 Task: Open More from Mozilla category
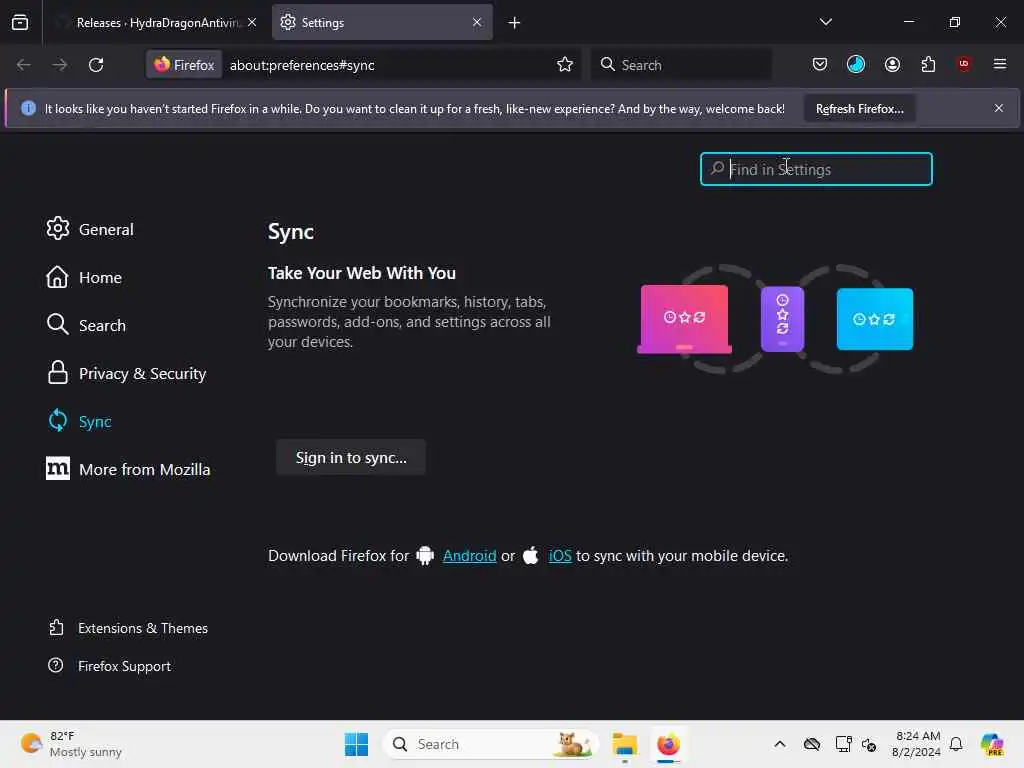[x=129, y=469]
